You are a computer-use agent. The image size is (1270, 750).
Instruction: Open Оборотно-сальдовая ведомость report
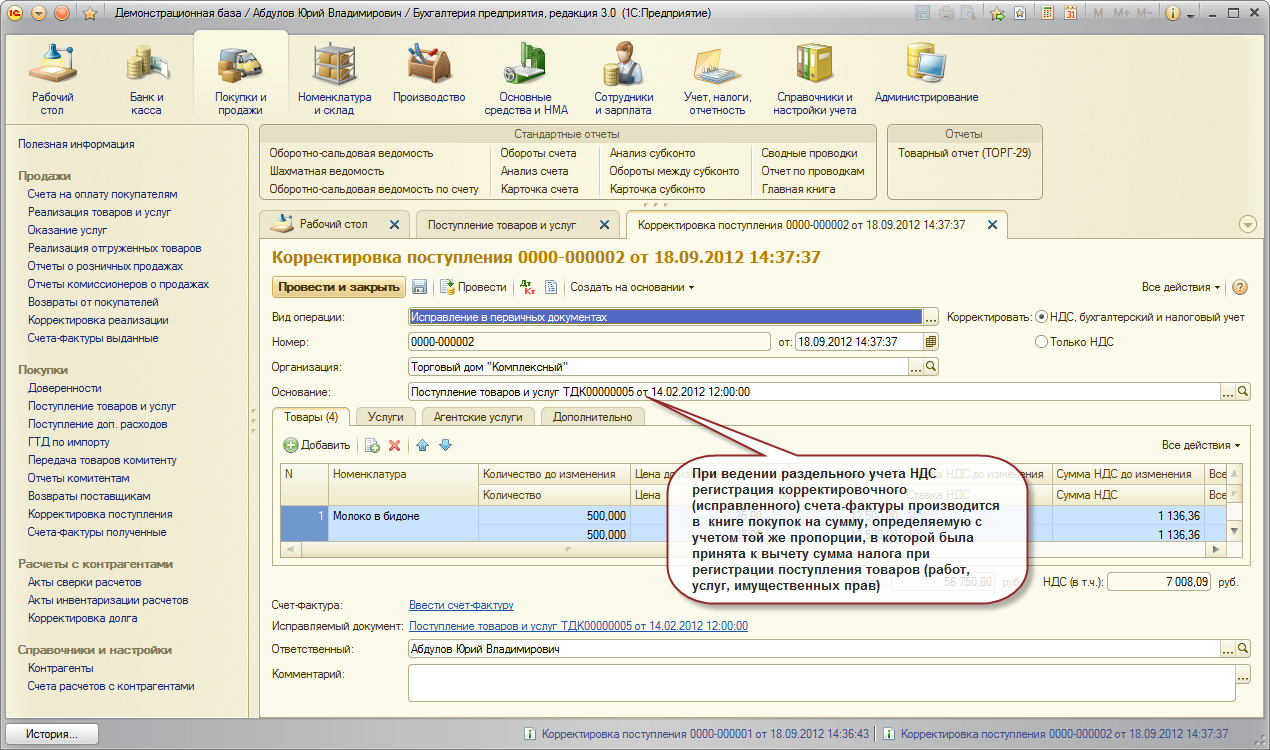(x=351, y=153)
